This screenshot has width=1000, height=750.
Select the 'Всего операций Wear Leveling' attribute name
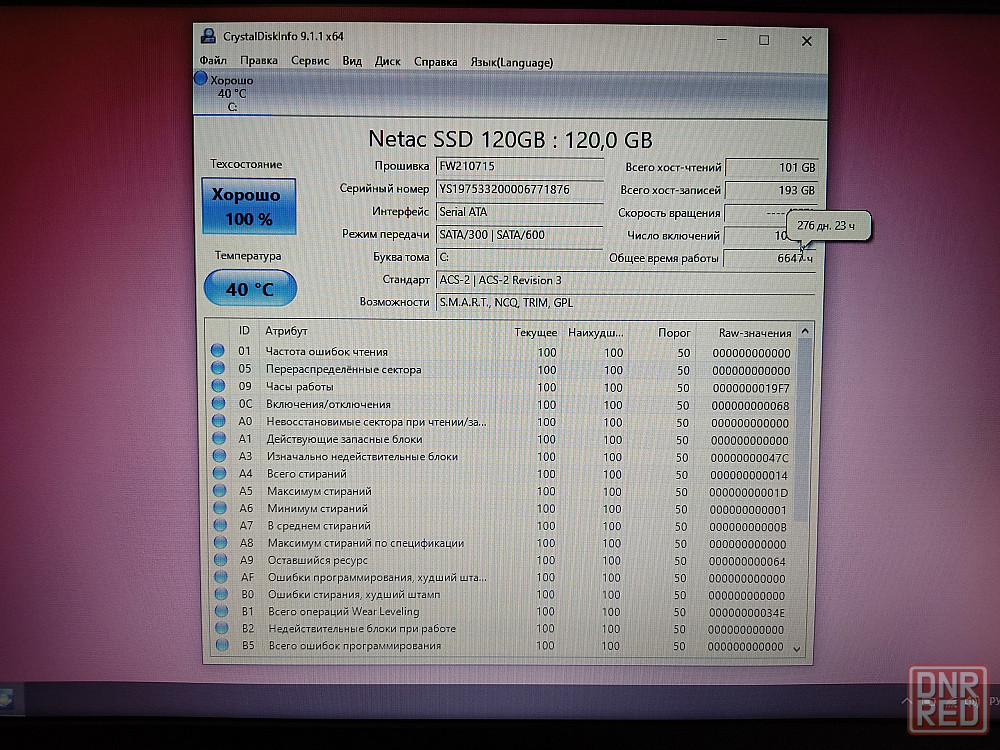(344, 611)
